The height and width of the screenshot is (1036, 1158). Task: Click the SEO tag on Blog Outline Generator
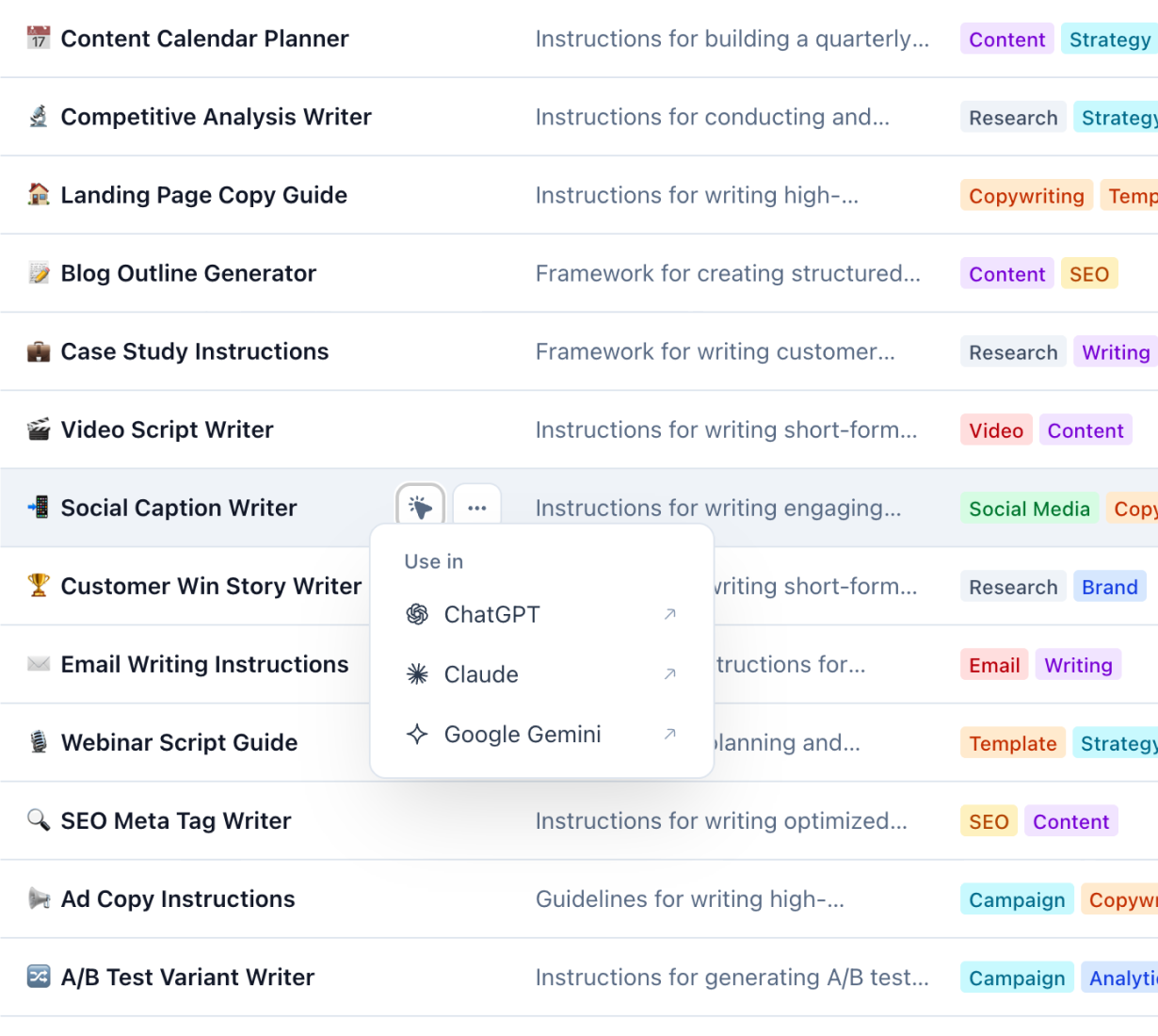coord(1089,273)
